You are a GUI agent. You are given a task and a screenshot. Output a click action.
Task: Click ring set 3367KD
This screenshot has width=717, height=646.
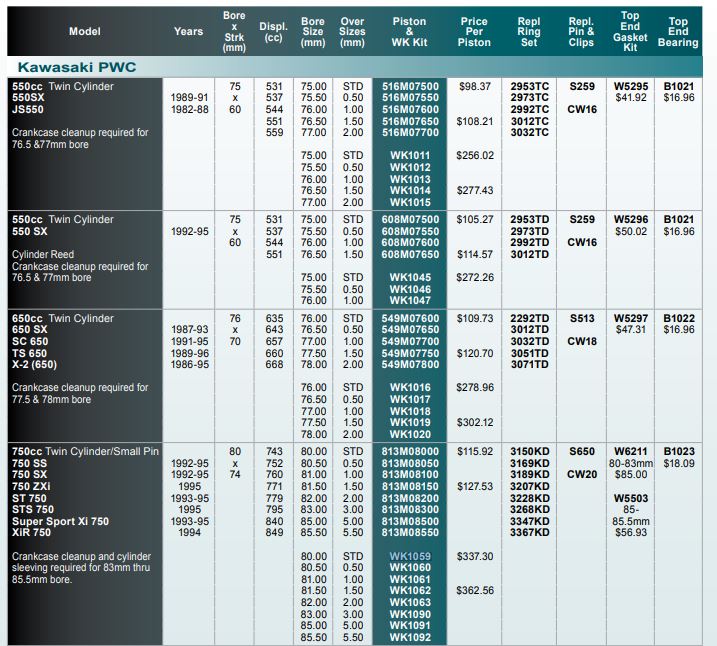coord(530,533)
